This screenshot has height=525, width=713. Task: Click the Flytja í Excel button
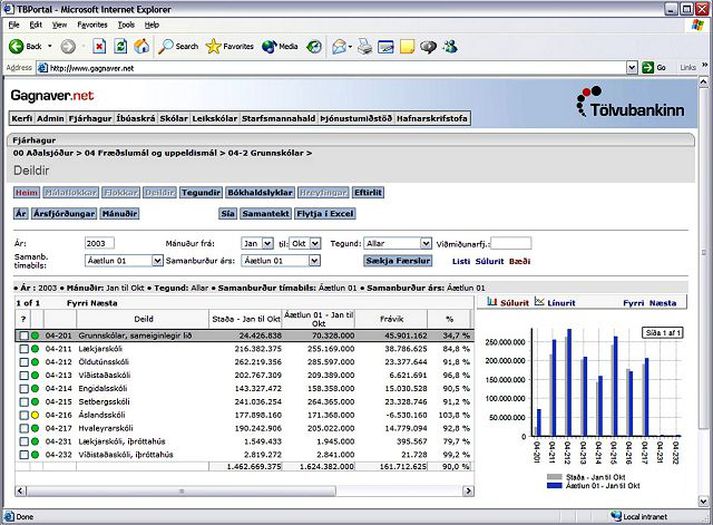pyautogui.click(x=325, y=214)
